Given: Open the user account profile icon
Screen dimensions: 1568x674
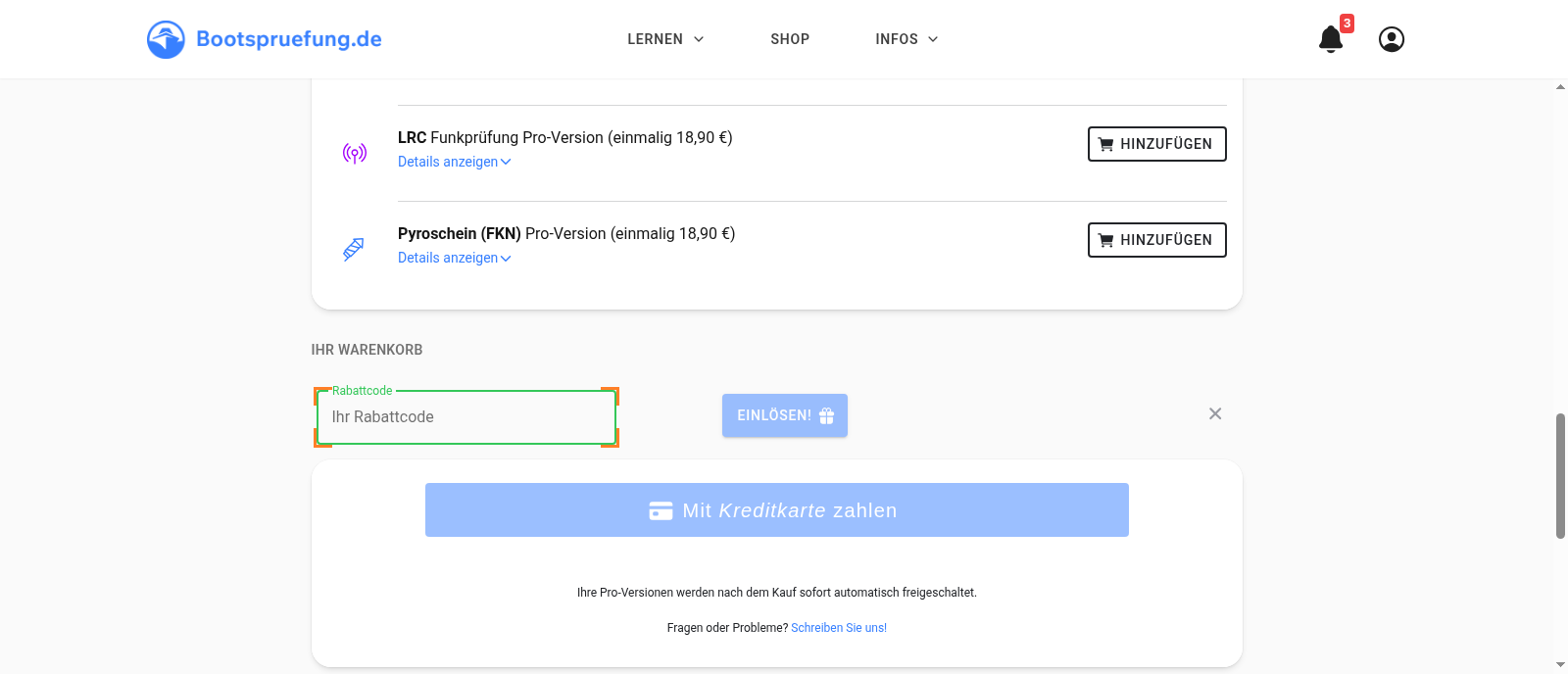Looking at the screenshot, I should (x=1392, y=39).
